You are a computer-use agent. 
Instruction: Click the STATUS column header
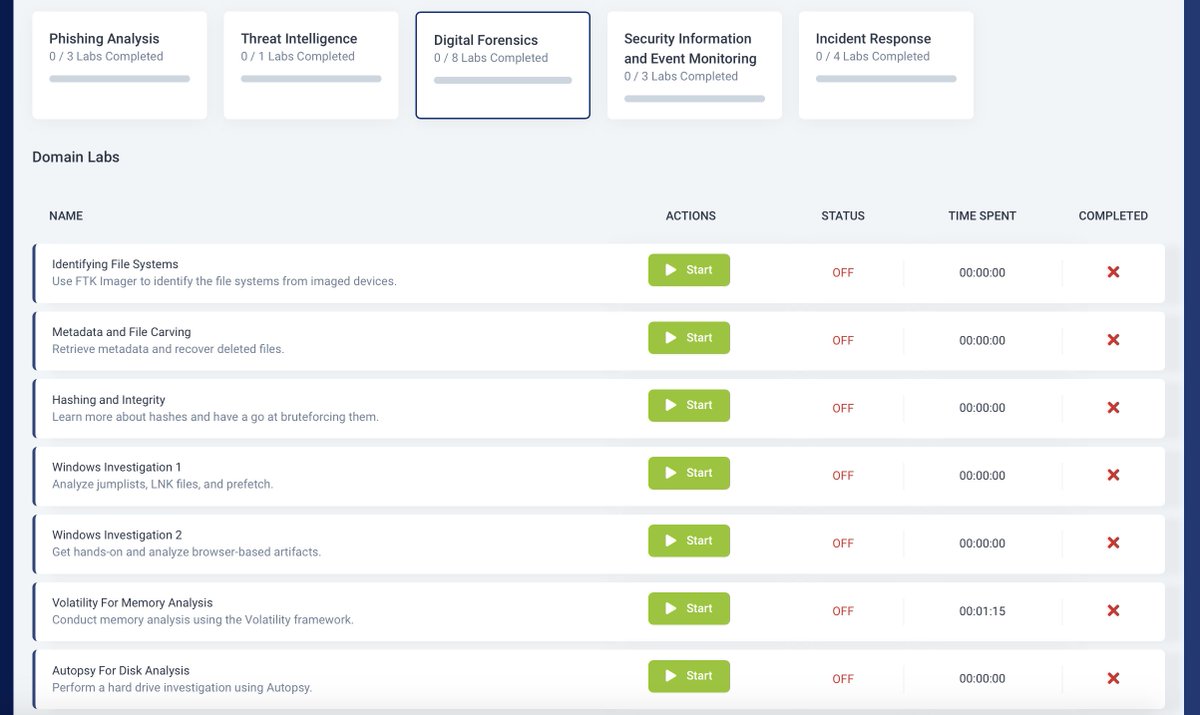click(843, 216)
